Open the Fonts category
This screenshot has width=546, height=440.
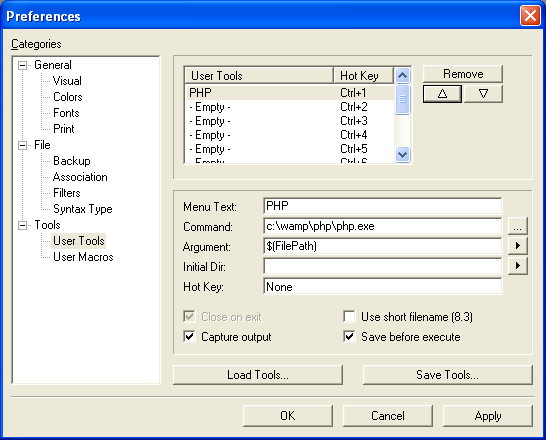click(x=66, y=113)
